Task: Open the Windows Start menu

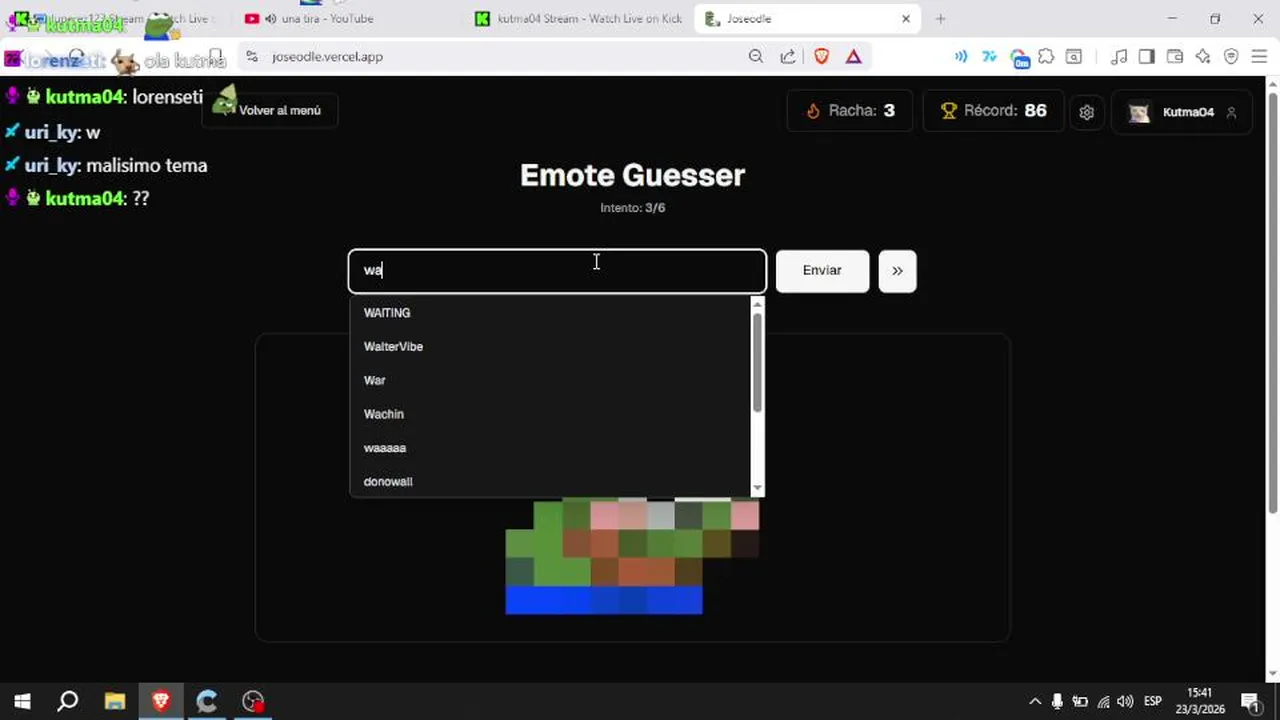Action: pyautogui.click(x=22, y=701)
